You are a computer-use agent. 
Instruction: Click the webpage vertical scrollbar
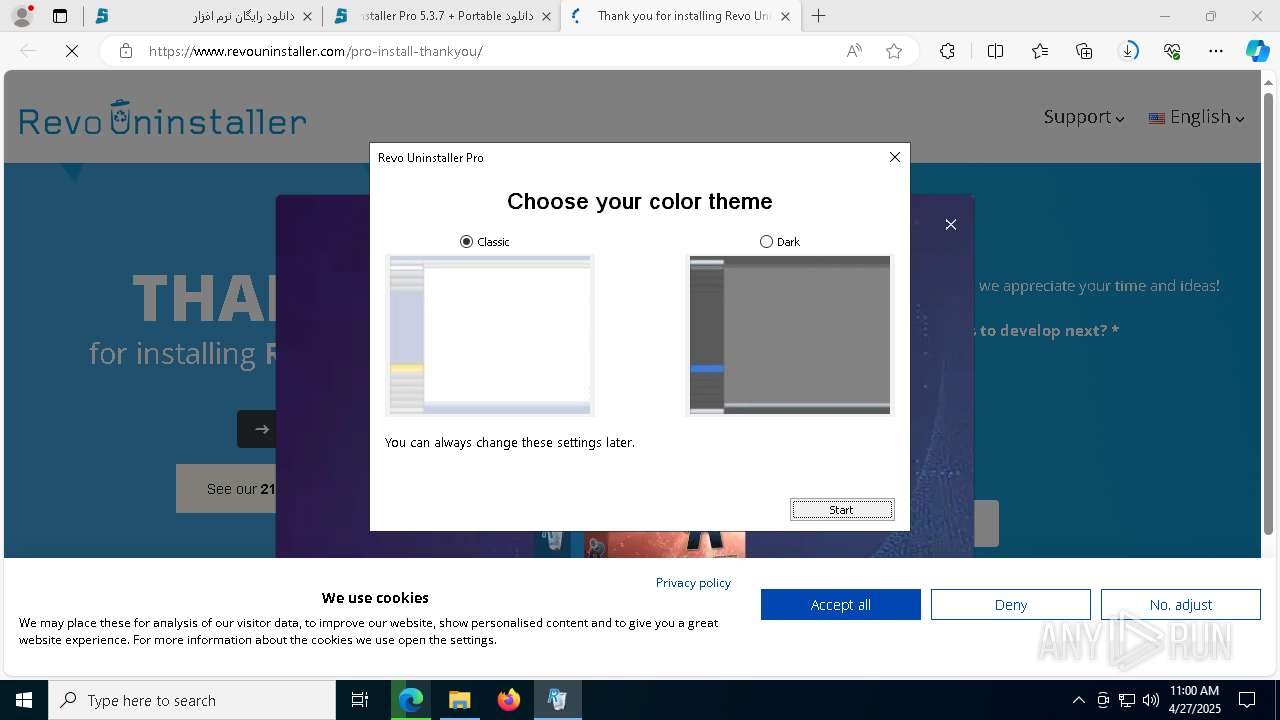1270,315
